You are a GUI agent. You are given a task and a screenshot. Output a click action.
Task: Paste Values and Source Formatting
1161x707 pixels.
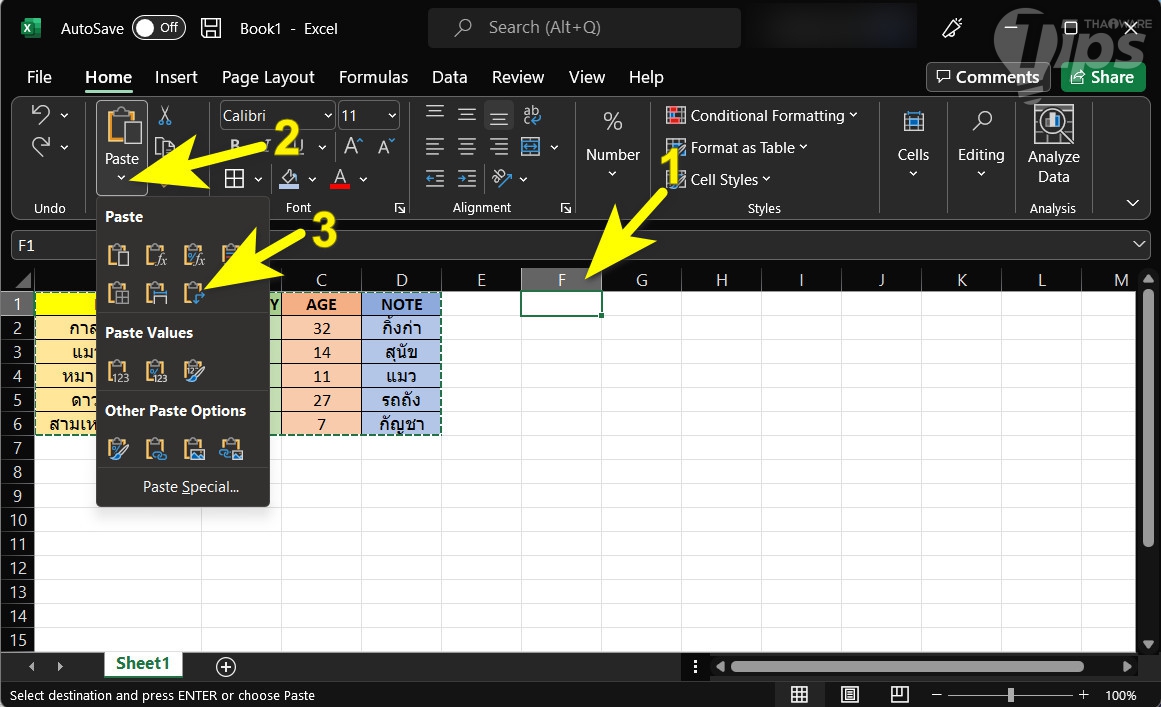click(x=194, y=371)
